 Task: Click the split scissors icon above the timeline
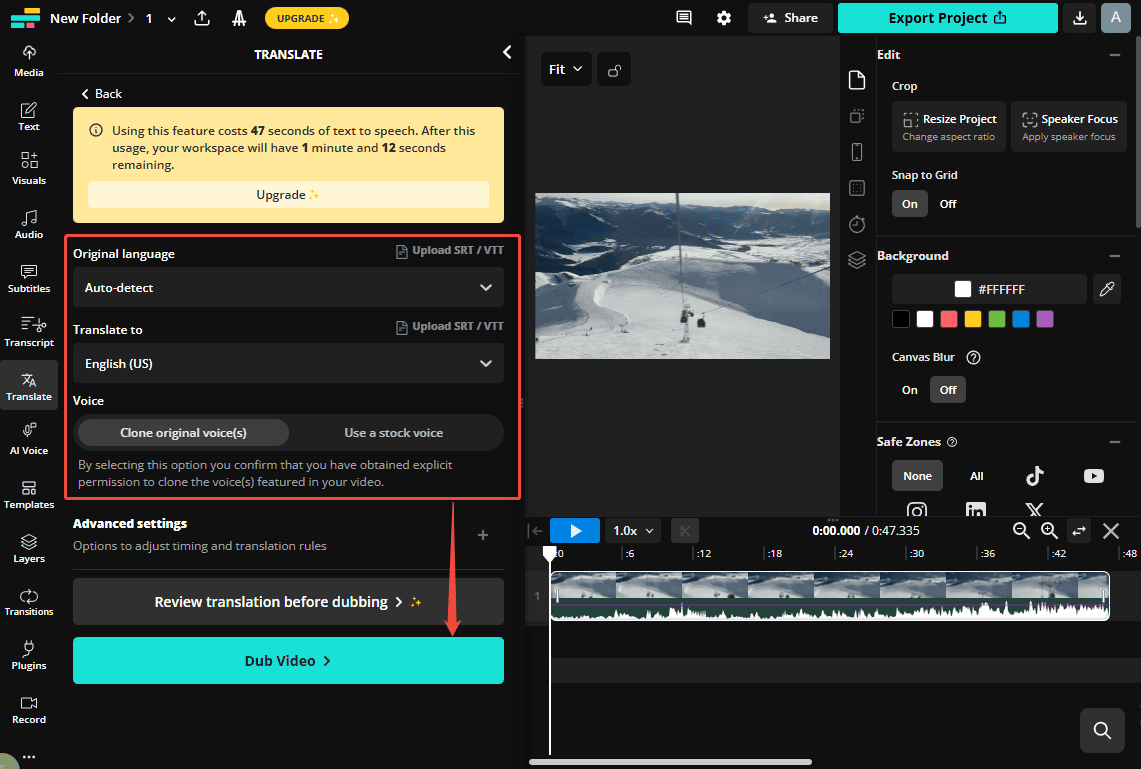point(684,530)
